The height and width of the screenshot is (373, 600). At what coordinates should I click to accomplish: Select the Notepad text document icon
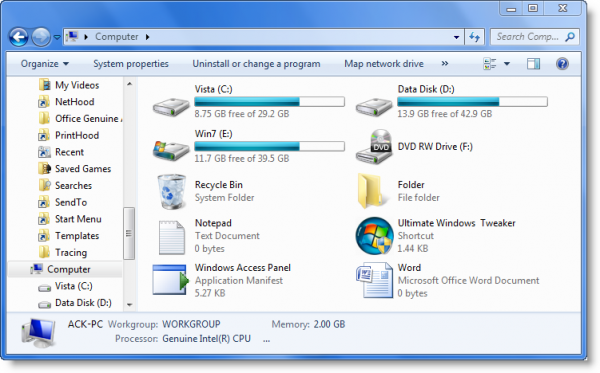pos(171,237)
